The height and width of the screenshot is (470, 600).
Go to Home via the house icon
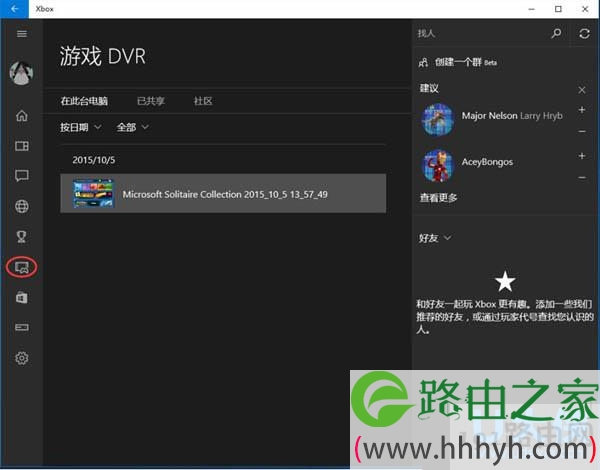tap(22, 115)
